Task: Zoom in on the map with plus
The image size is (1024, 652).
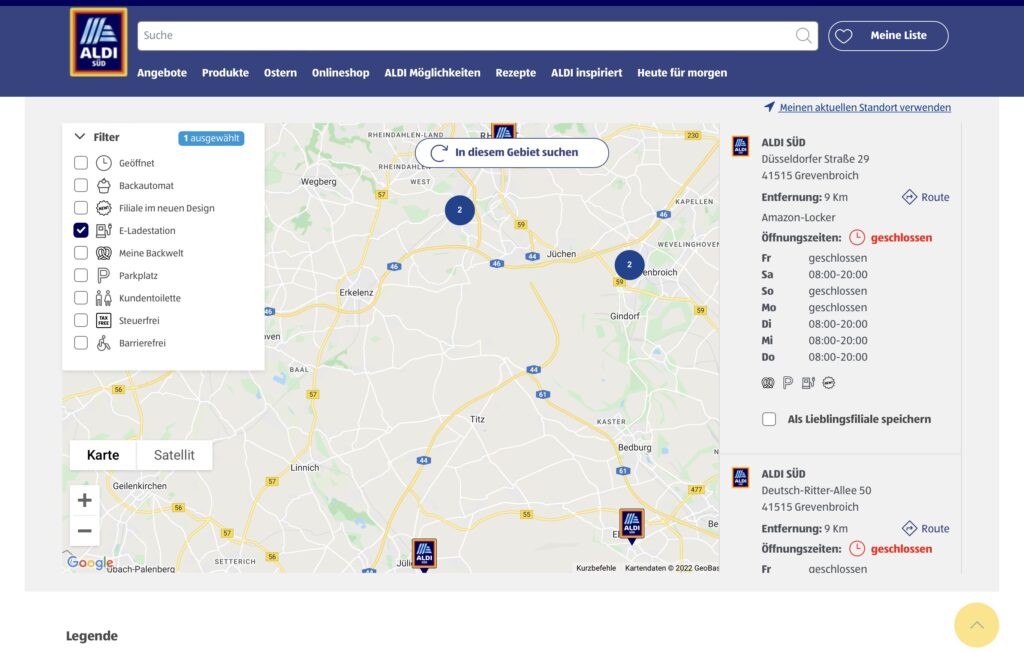Action: point(84,500)
